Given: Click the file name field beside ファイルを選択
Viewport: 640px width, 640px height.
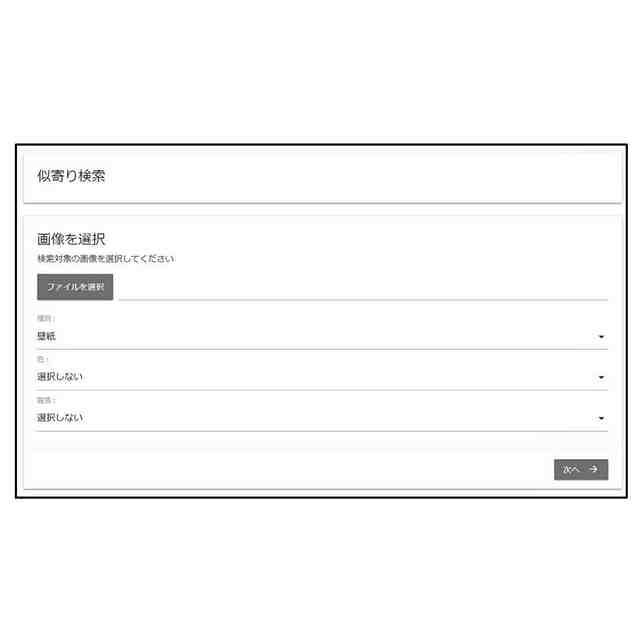Looking at the screenshot, I should click(362, 288).
